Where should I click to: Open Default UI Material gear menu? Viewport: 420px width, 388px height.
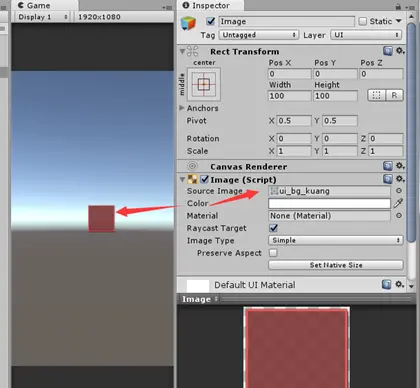pyautogui.click(x=399, y=284)
